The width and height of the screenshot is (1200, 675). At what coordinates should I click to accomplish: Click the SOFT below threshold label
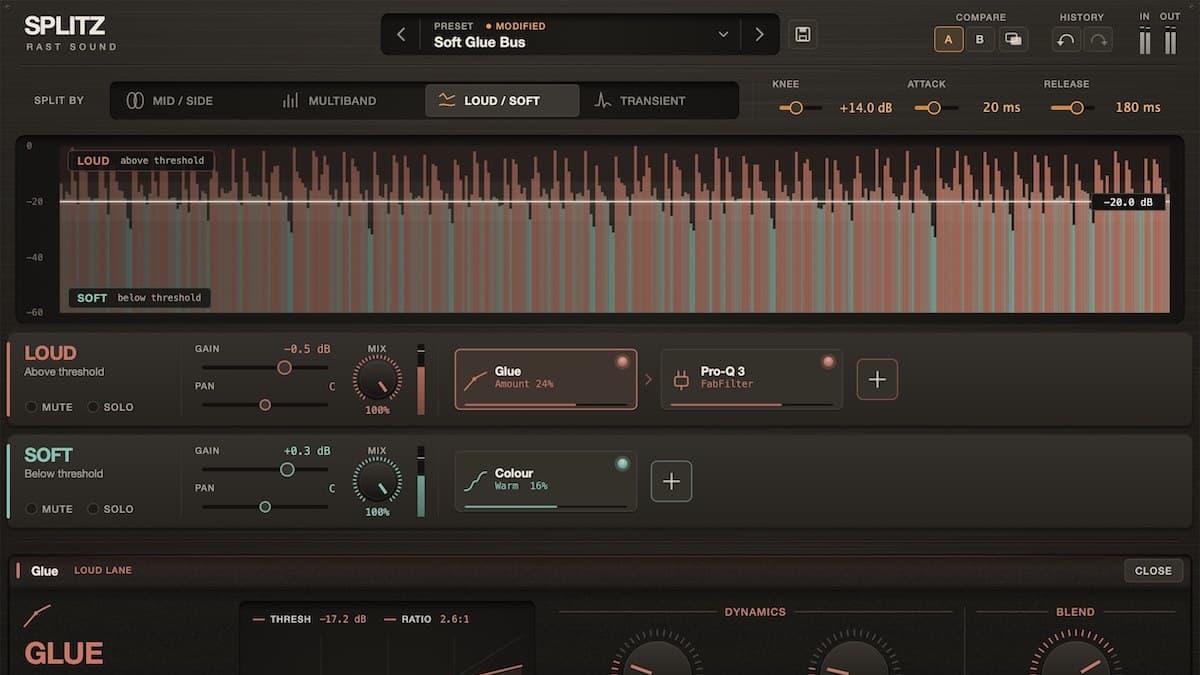tap(140, 297)
